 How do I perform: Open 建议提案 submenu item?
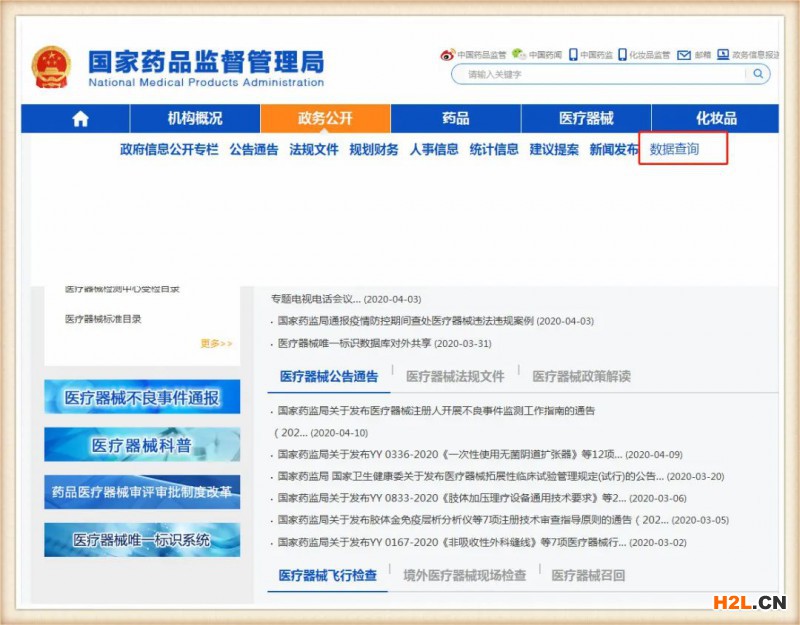[554, 149]
